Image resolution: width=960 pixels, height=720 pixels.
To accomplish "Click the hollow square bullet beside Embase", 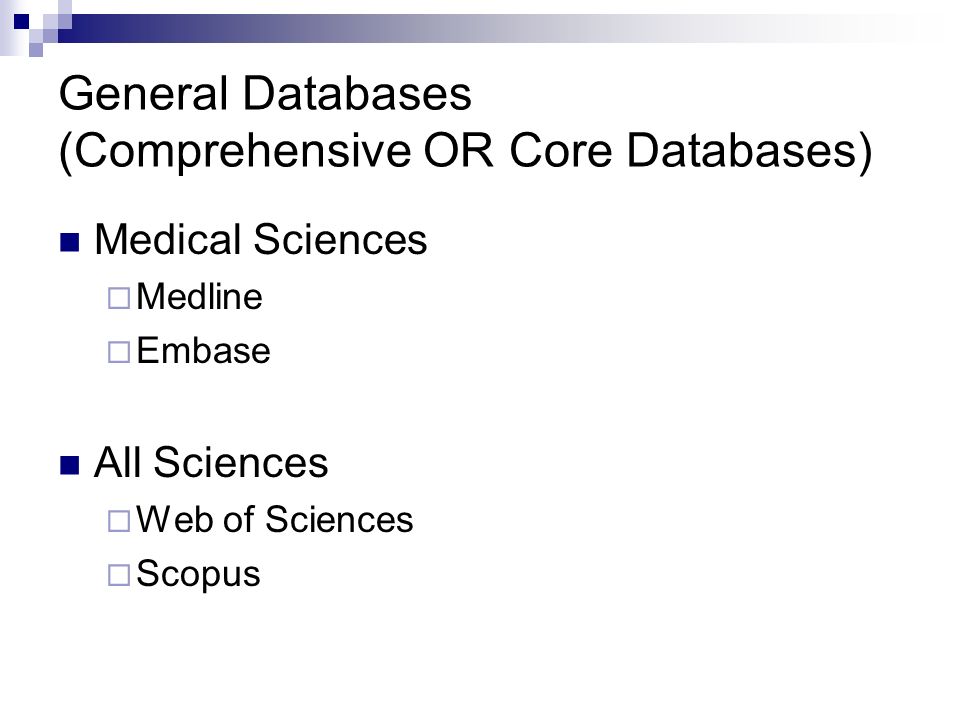I will coord(119,352).
